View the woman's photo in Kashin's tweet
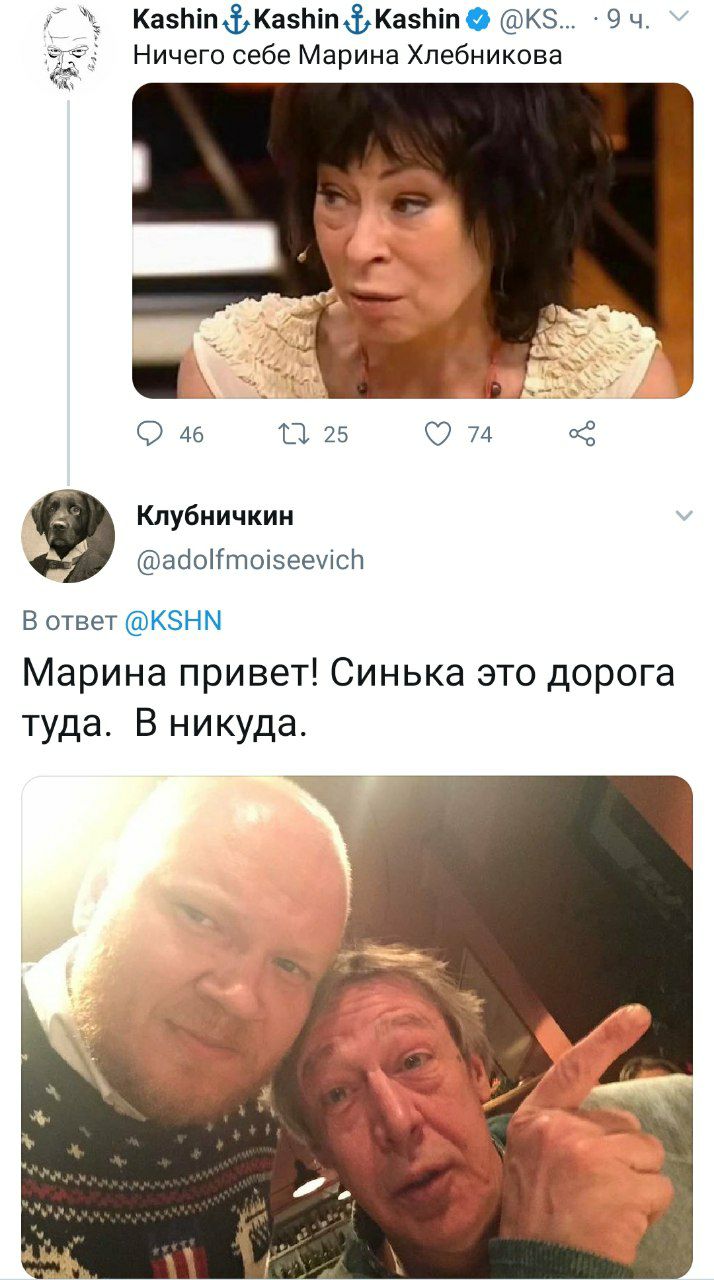Screen dimensions: 714x1280 click(x=413, y=240)
